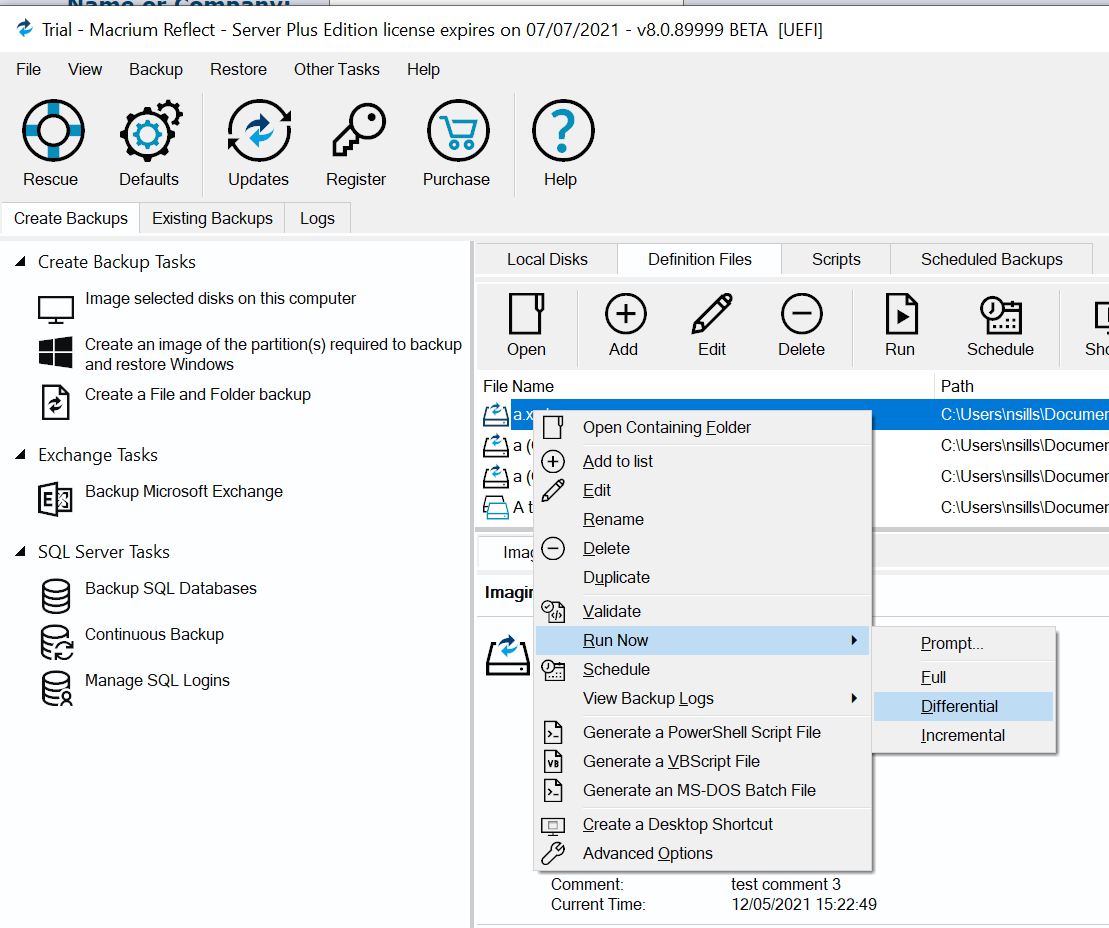1109x928 pixels.
Task: Open the Defaults settings icon
Action: 150,130
